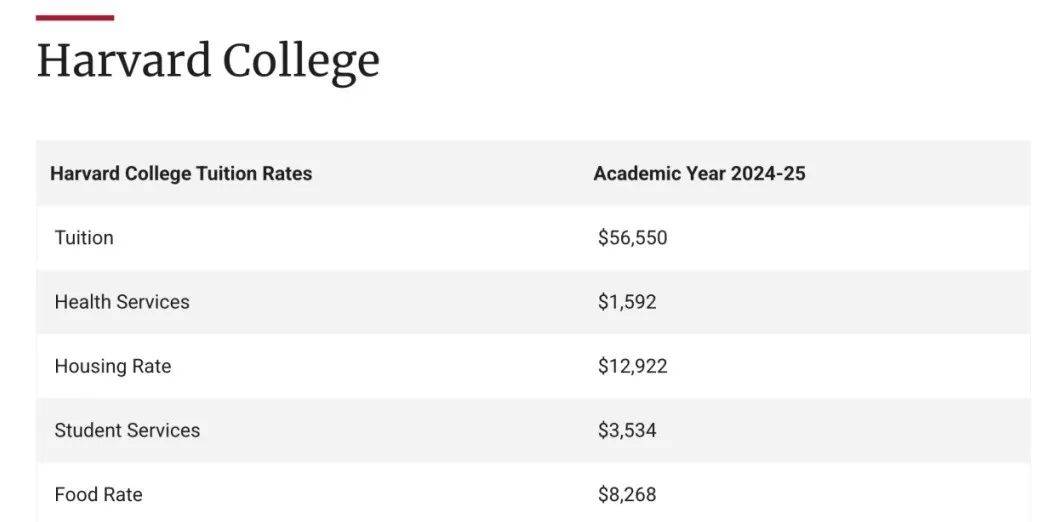
Task: Select the $12,922 housing amount
Action: (632, 366)
